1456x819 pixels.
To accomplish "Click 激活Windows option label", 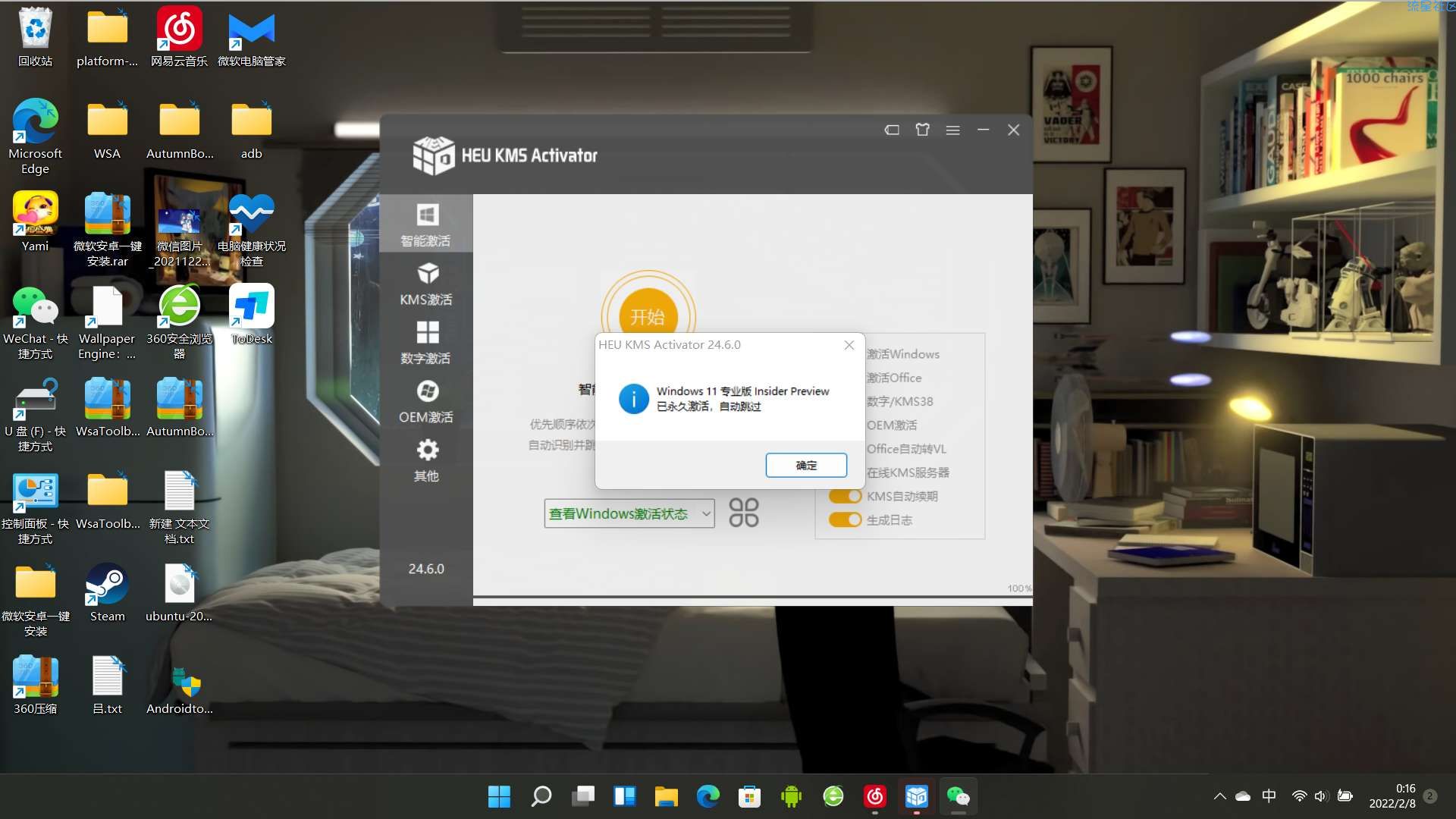I will pos(903,354).
